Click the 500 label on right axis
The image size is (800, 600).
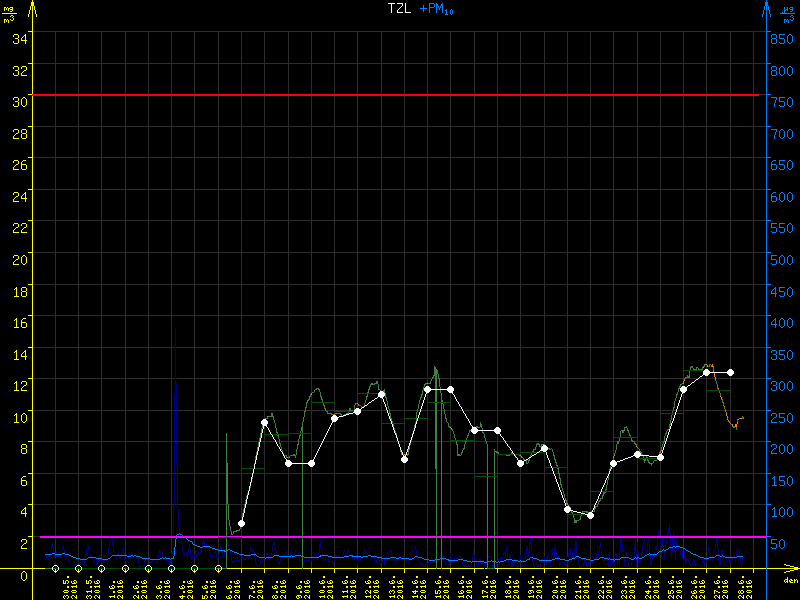pos(781,259)
